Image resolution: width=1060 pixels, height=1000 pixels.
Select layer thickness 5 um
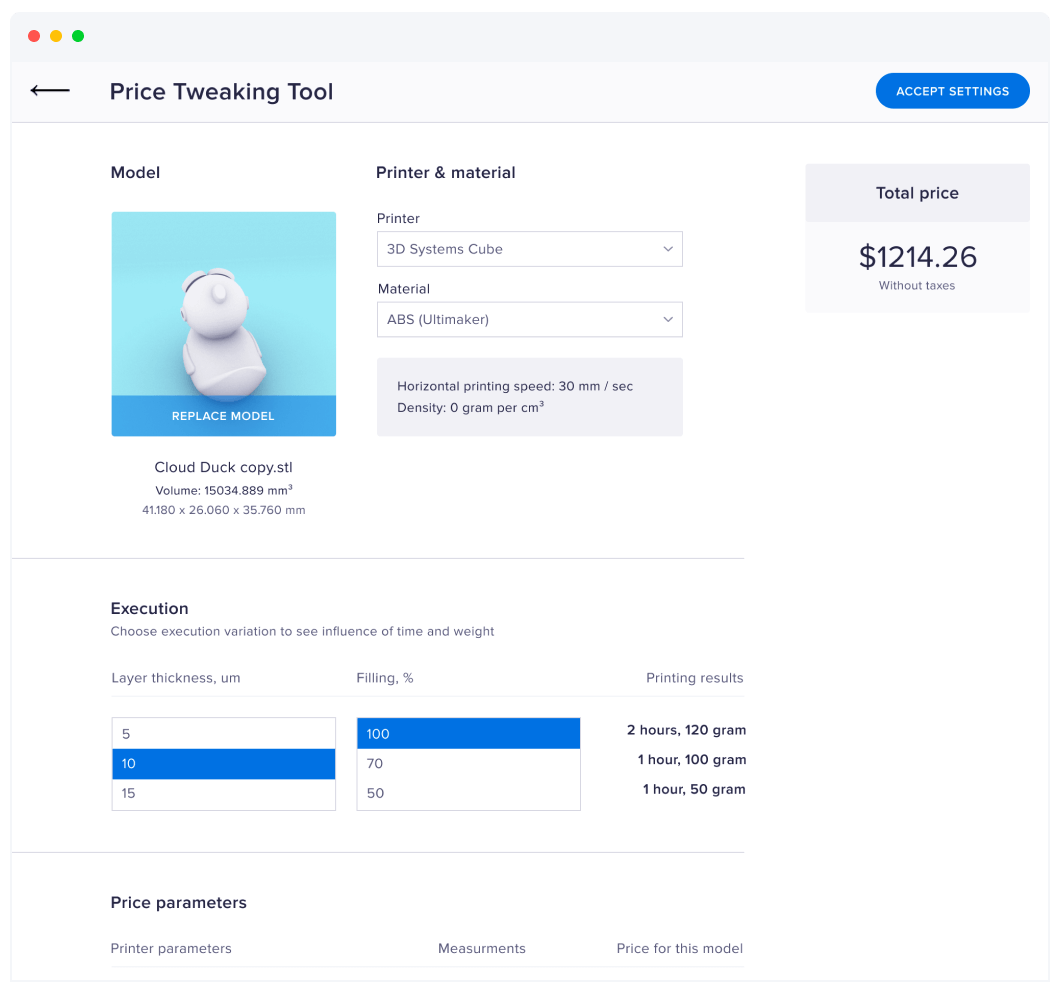pyautogui.click(x=223, y=733)
